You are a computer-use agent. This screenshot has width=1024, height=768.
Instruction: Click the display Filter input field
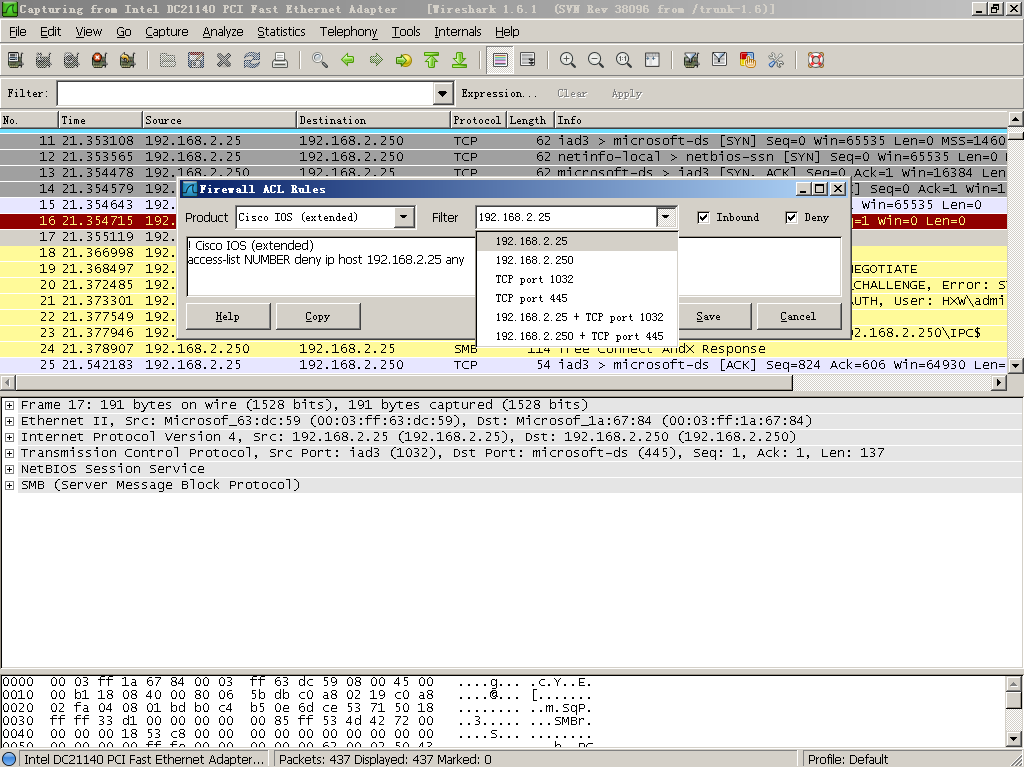(245, 93)
